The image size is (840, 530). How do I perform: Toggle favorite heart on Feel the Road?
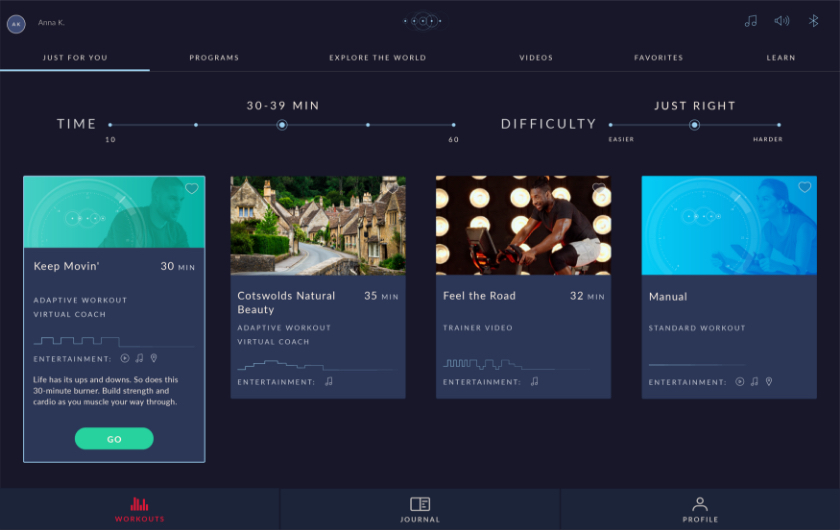[x=599, y=187]
